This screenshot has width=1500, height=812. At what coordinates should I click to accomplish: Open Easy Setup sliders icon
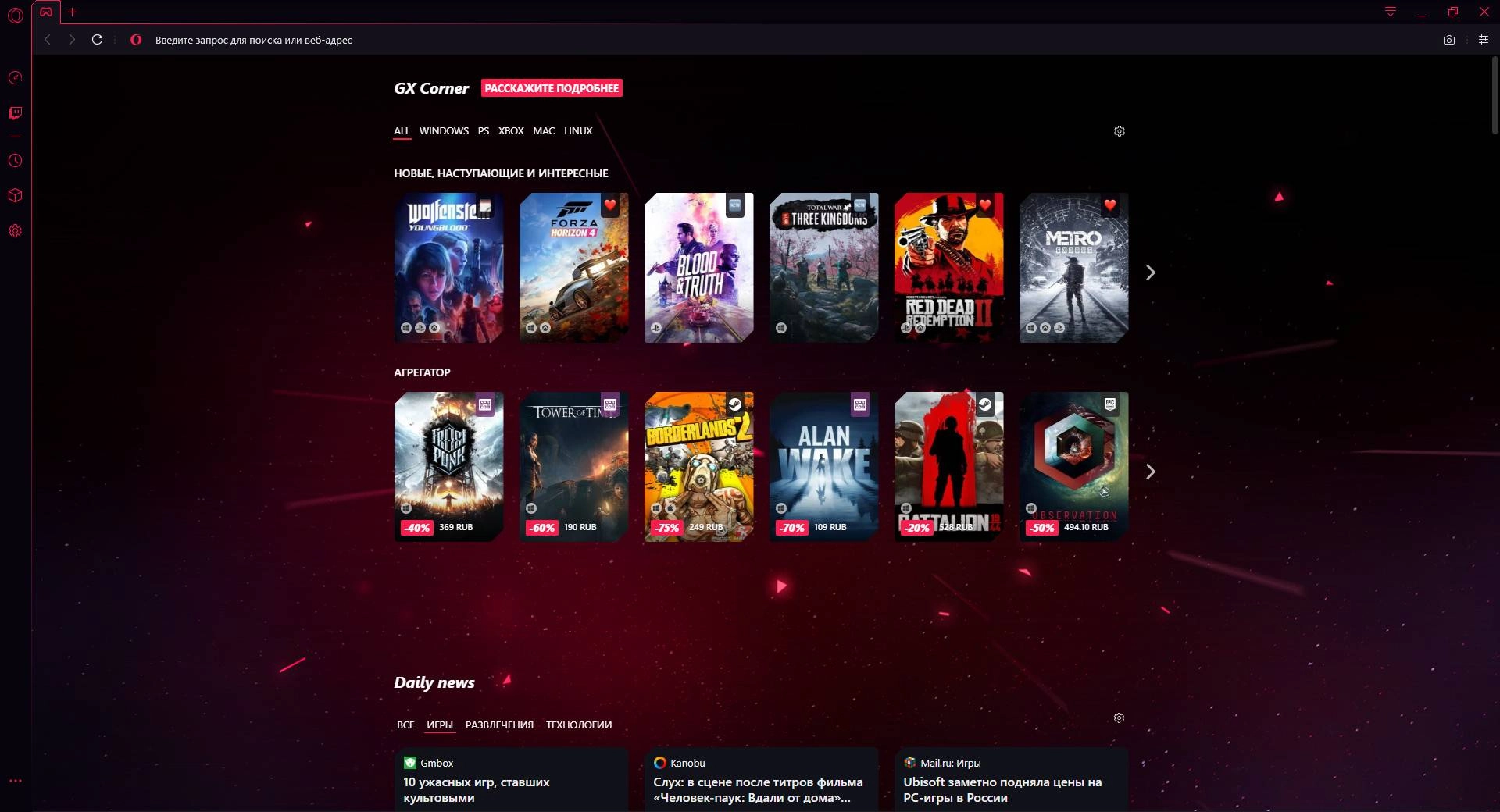1484,40
